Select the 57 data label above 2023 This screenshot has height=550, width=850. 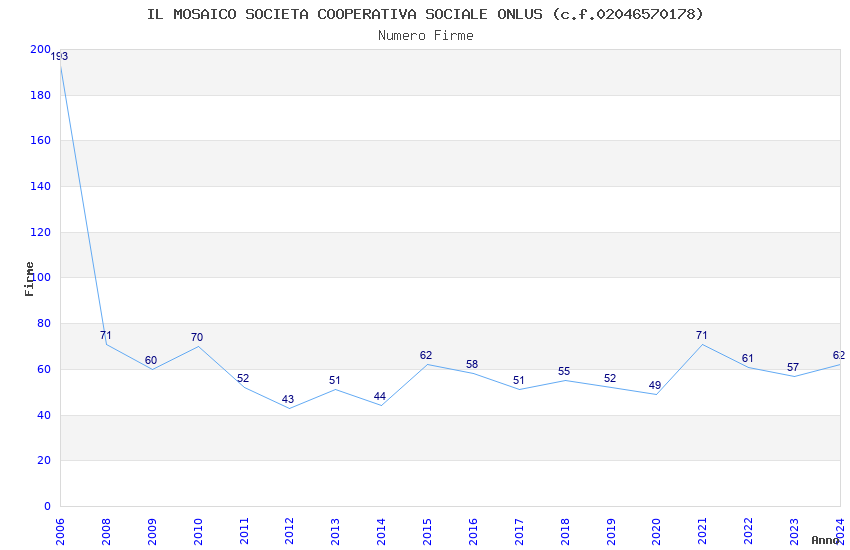793,367
